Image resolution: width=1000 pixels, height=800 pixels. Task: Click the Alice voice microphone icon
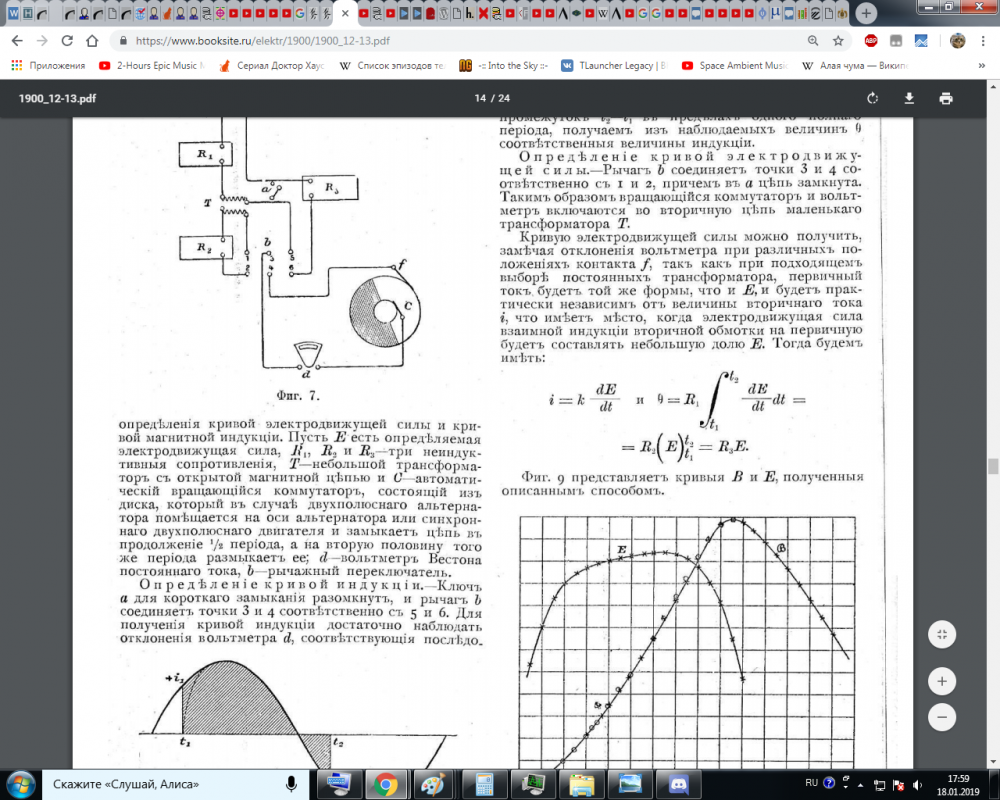[x=291, y=783]
